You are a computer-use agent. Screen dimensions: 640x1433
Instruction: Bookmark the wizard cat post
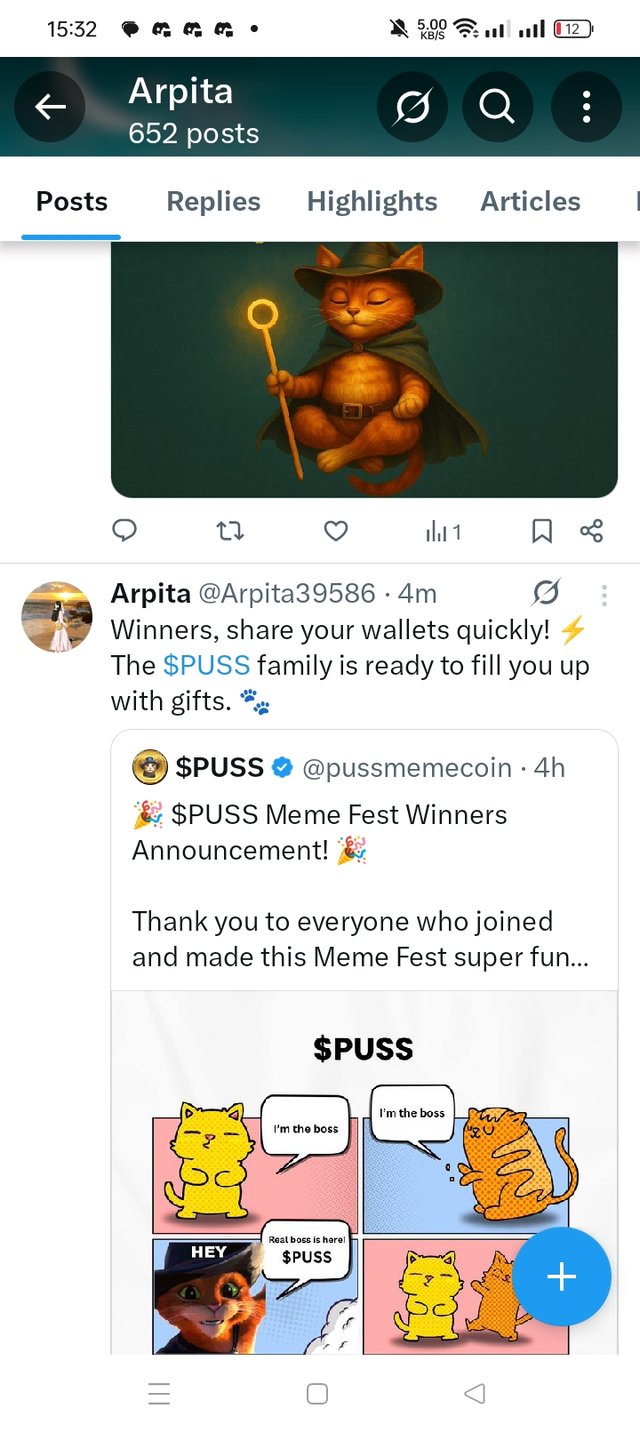pos(541,531)
